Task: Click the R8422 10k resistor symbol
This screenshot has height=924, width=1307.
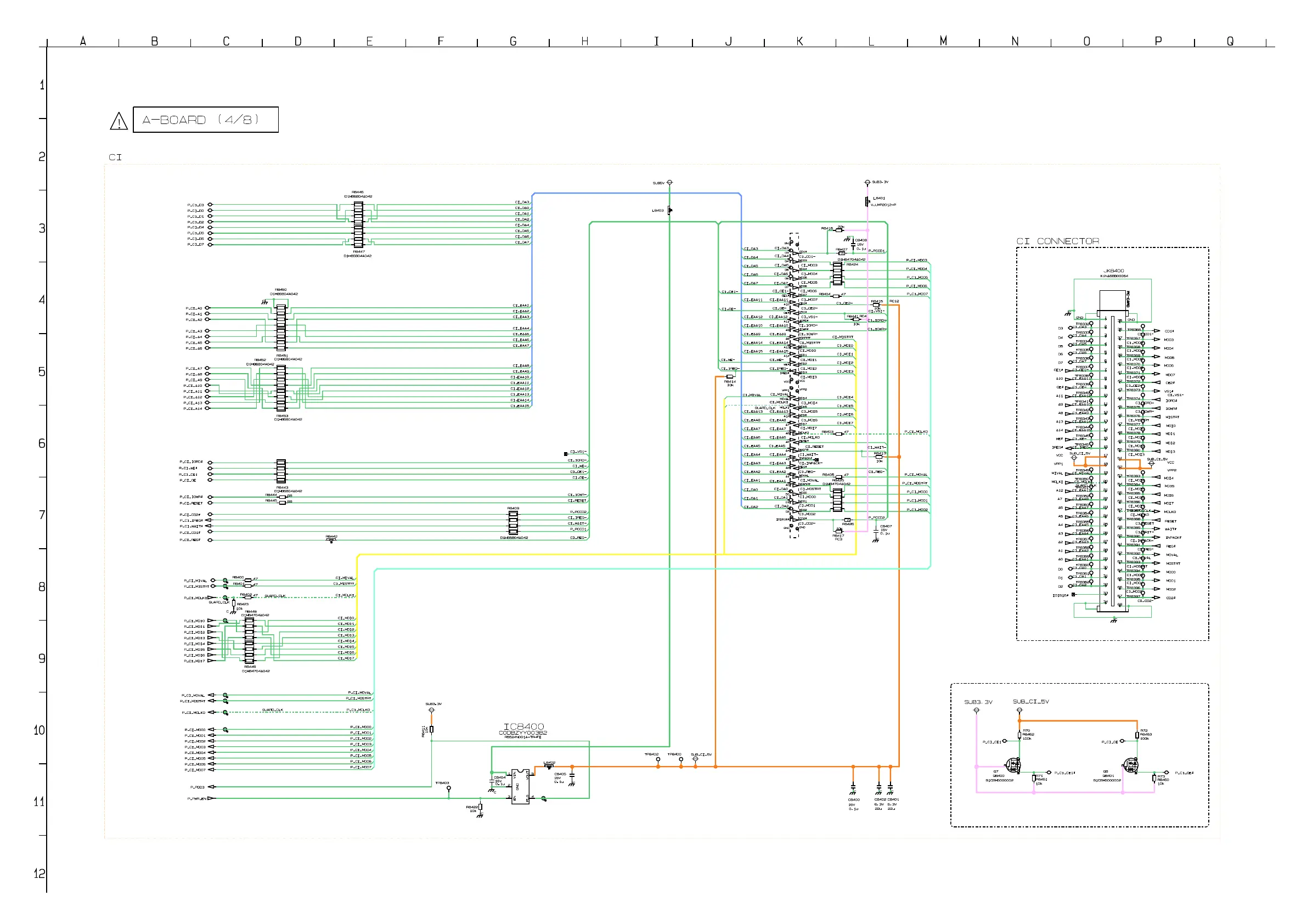Action: tap(481, 807)
